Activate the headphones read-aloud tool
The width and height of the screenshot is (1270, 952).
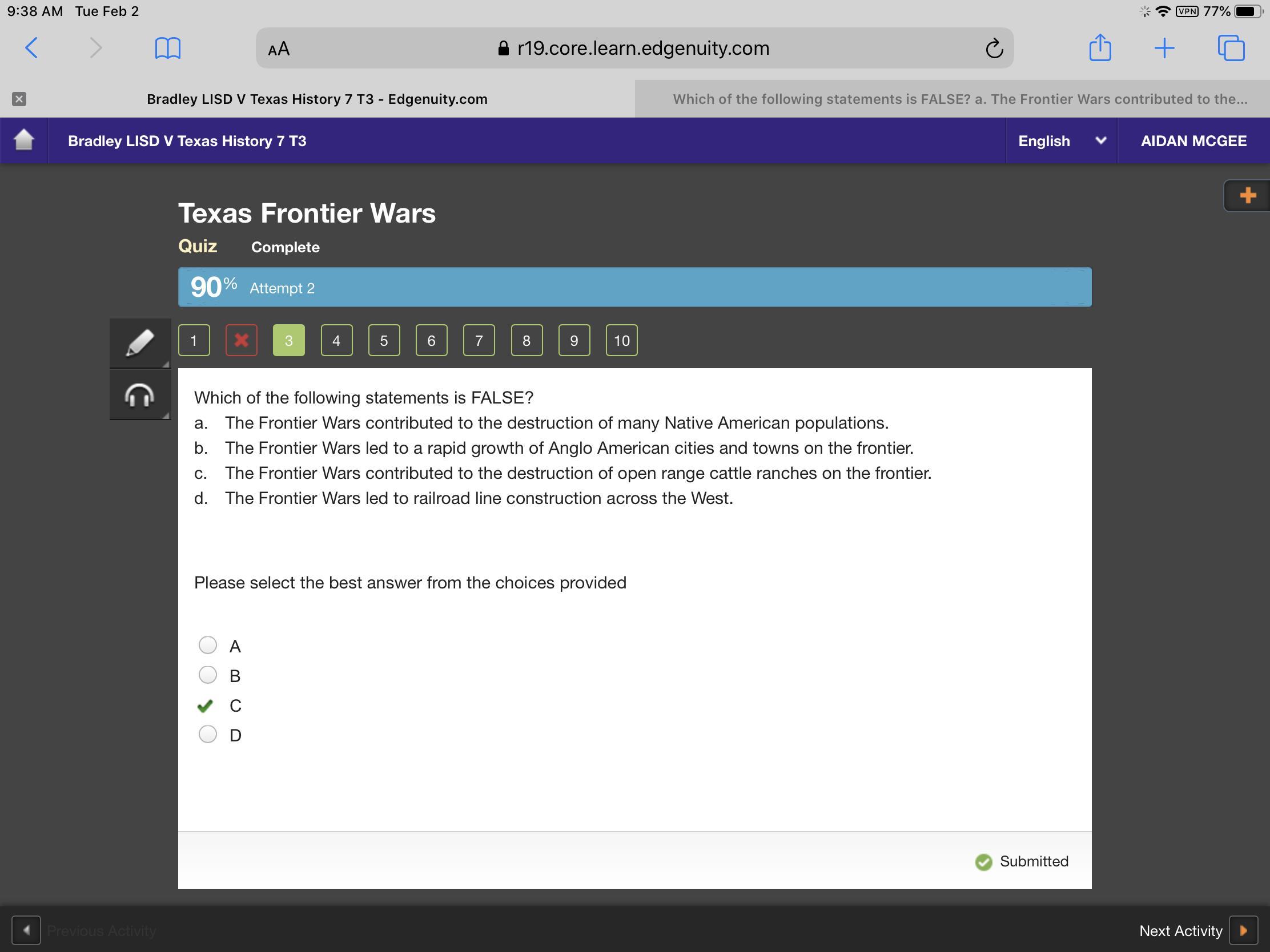[139, 395]
